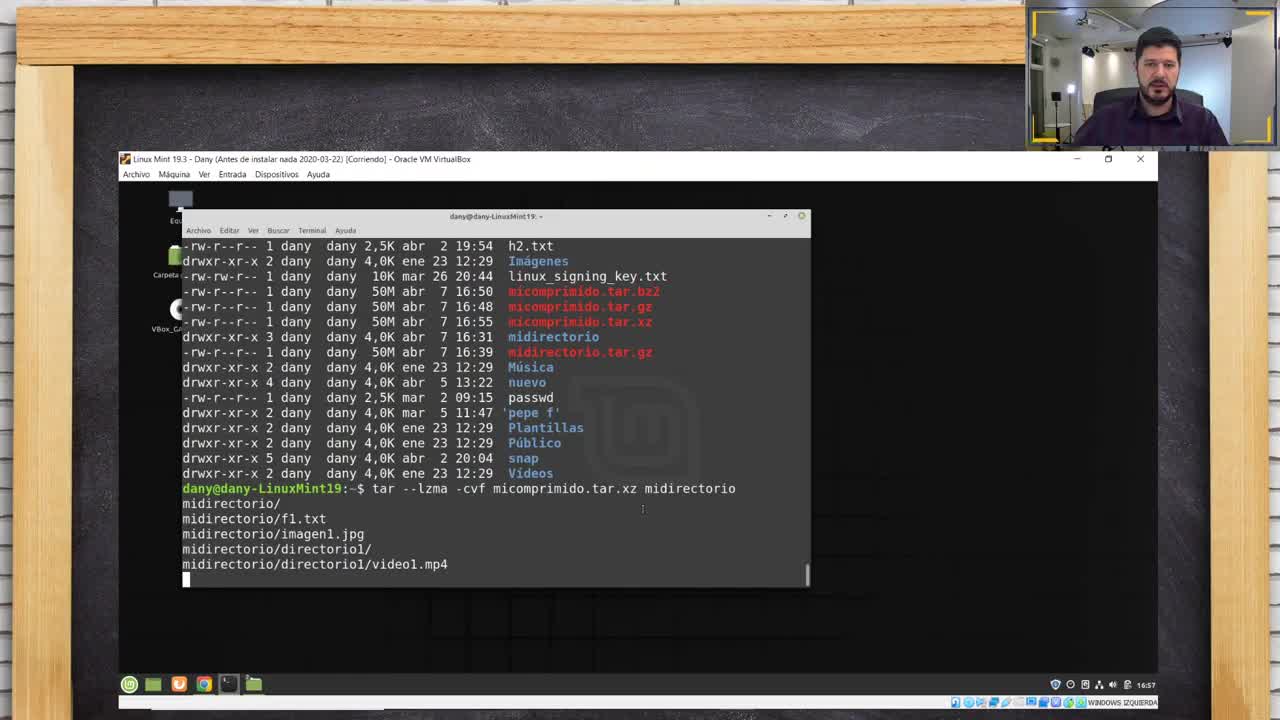Viewport: 1280px width, 720px height.
Task: Click the update manager shield icon
Action: click(1055, 685)
